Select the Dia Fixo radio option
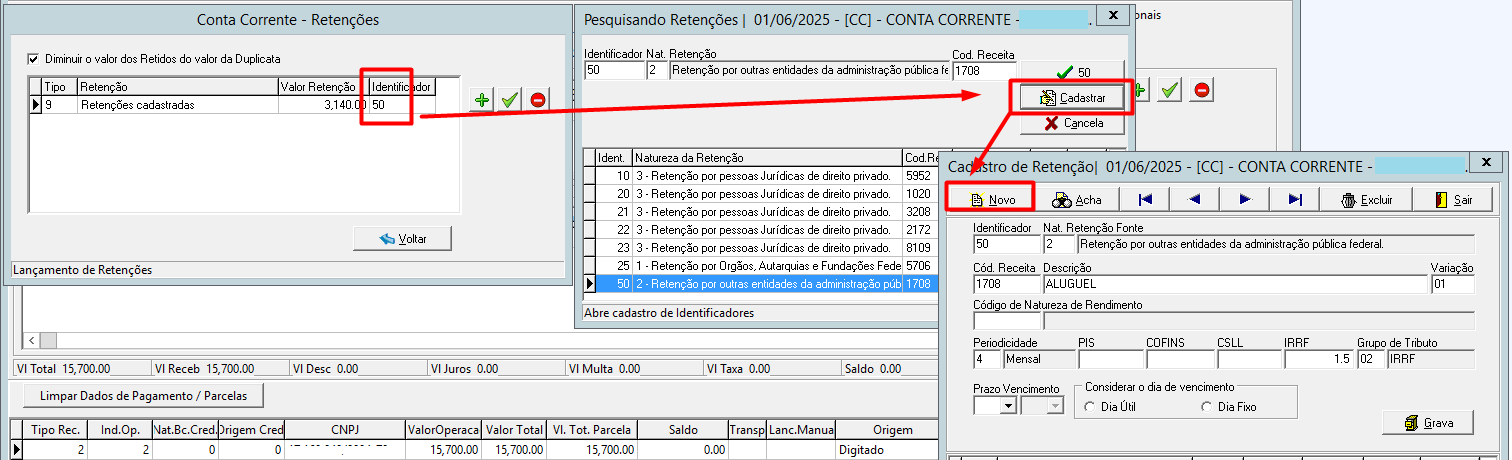Screen dimensions: 1512x460 pos(1207,407)
